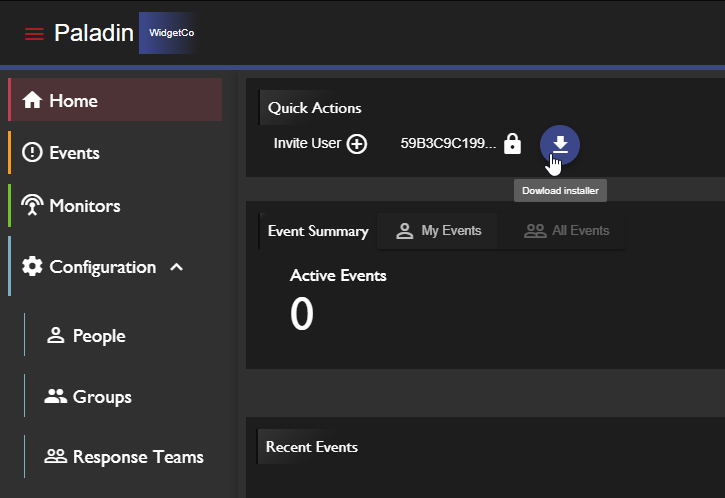
Task: Click the WidgetCo organization logo
Action: [171, 33]
